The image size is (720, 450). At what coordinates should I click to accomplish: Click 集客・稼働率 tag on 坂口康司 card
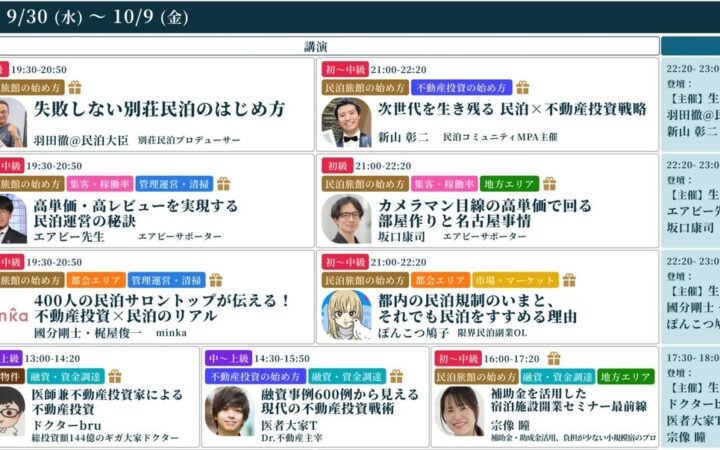click(444, 184)
